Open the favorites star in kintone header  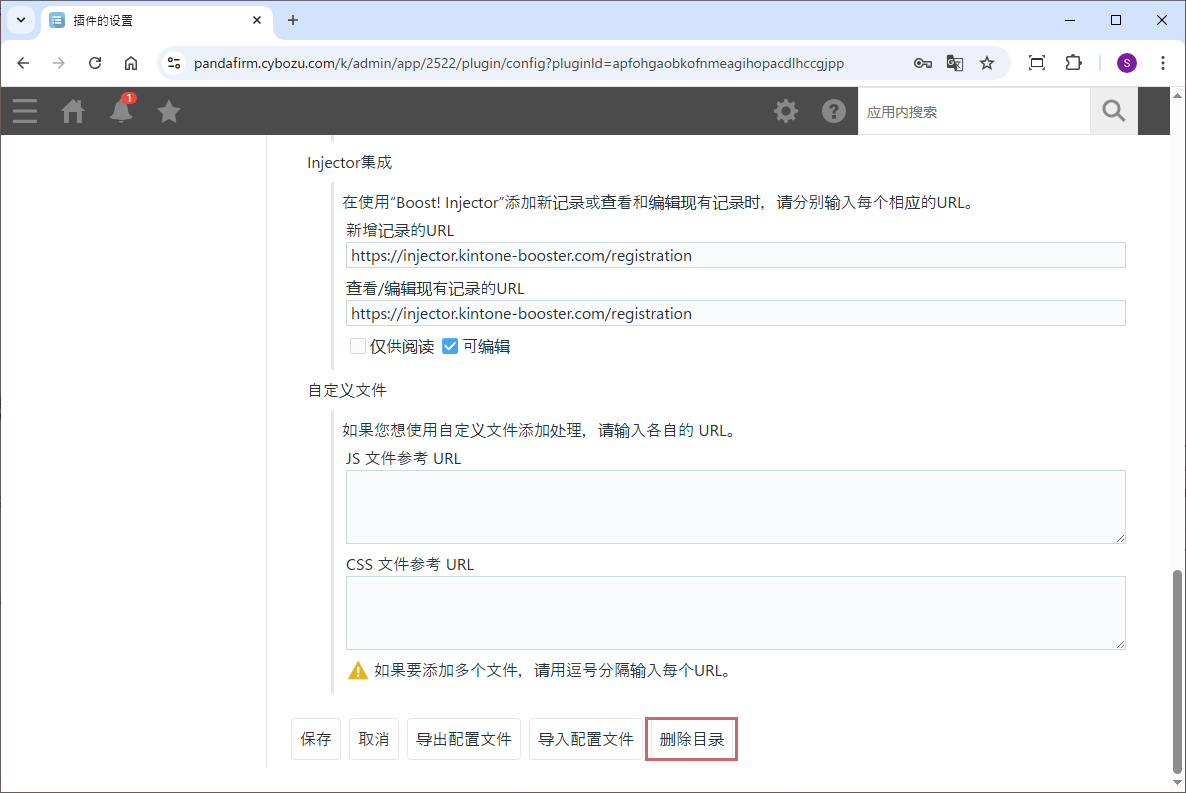click(169, 111)
